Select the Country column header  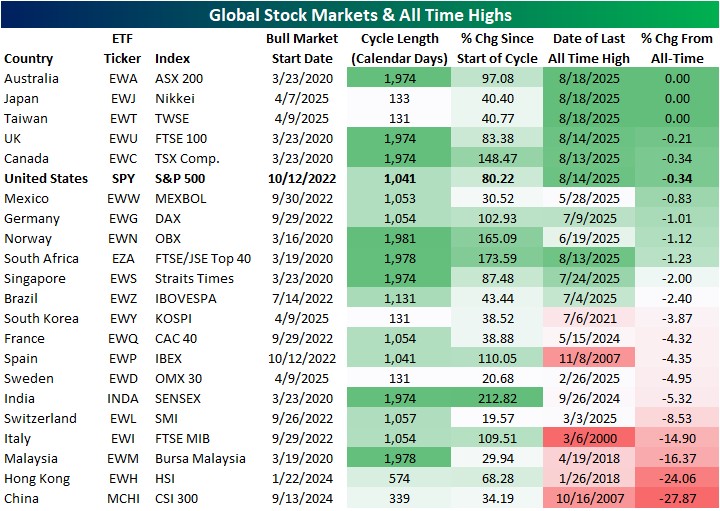tap(29, 59)
